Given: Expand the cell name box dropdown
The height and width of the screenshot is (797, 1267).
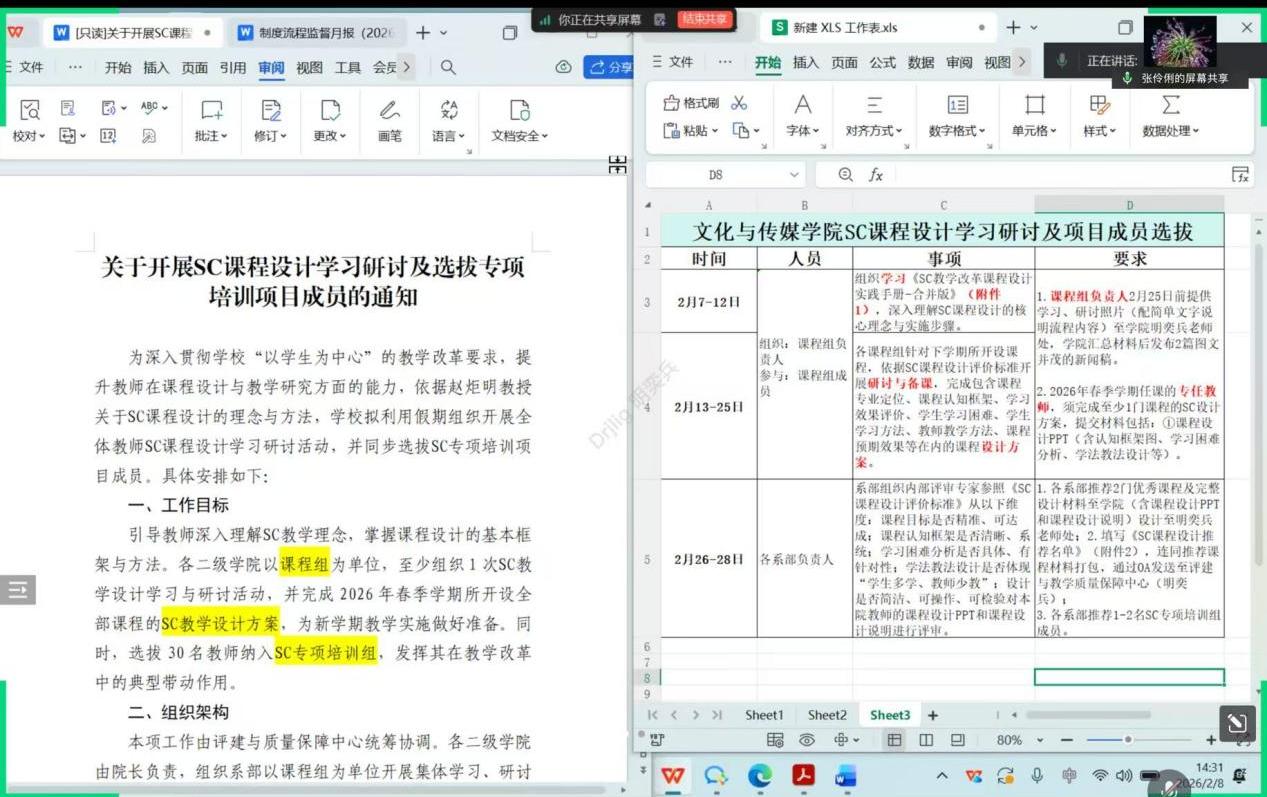Looking at the screenshot, I should [794, 175].
